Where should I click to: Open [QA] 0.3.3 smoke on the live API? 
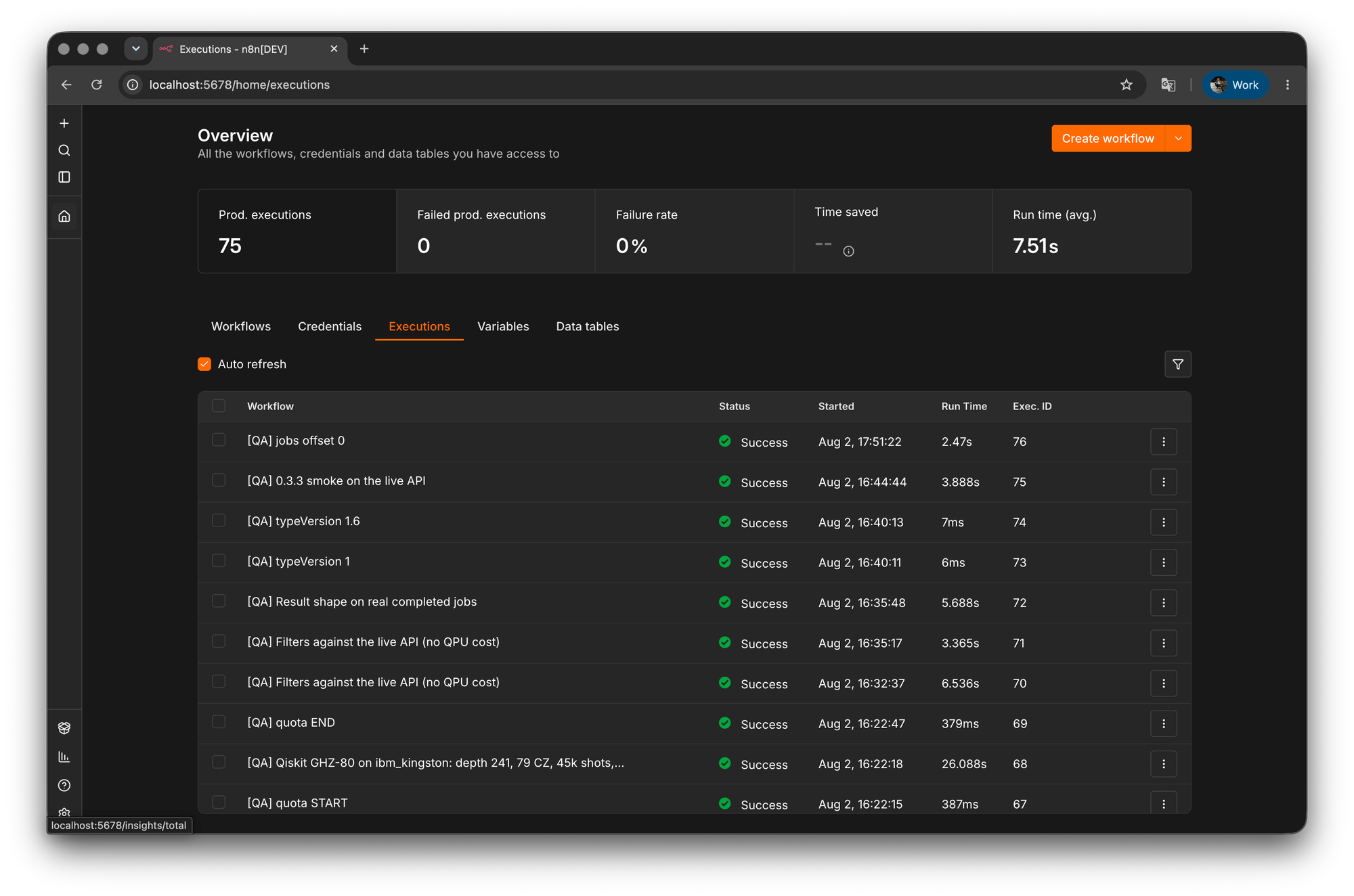[x=336, y=480]
